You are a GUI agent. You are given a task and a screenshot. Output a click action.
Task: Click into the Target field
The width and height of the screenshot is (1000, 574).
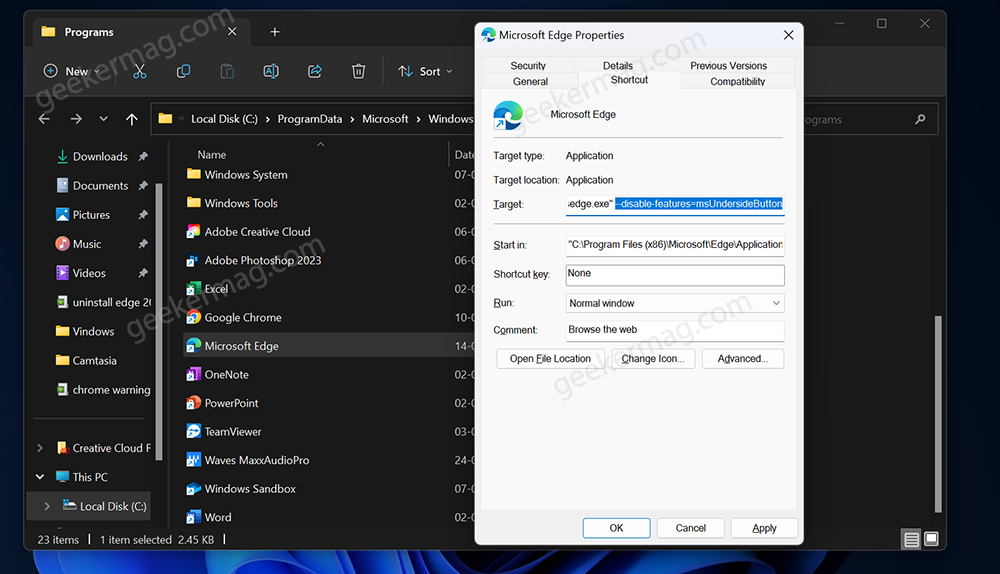(675, 204)
